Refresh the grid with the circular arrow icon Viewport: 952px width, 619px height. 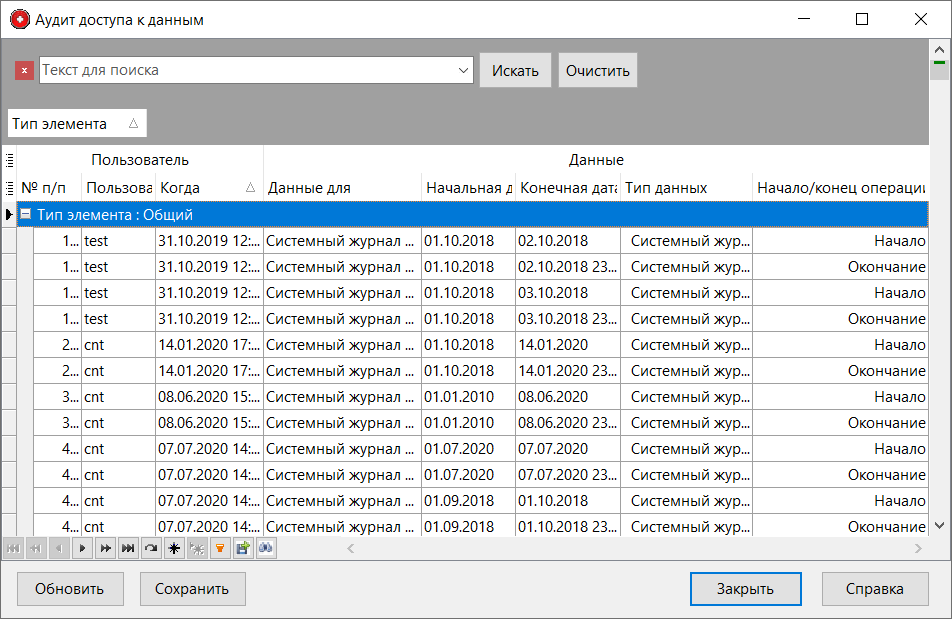151,548
